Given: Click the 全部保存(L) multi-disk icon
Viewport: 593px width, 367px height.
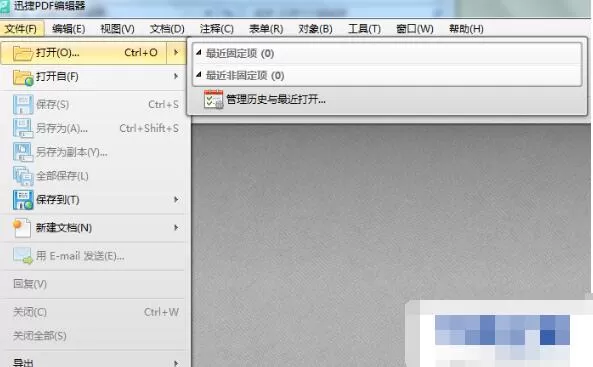Looking at the screenshot, I should [23, 176].
